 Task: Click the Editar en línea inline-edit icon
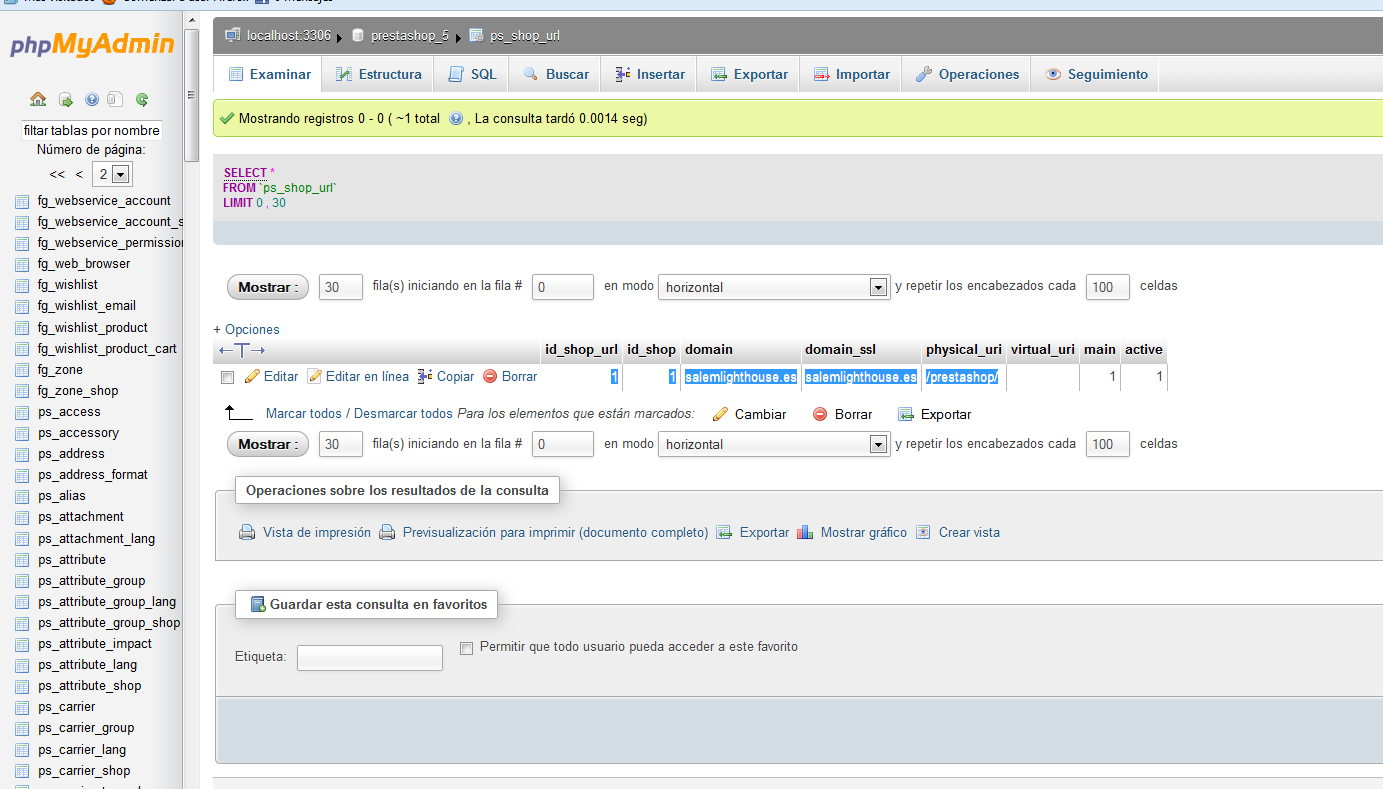315,376
